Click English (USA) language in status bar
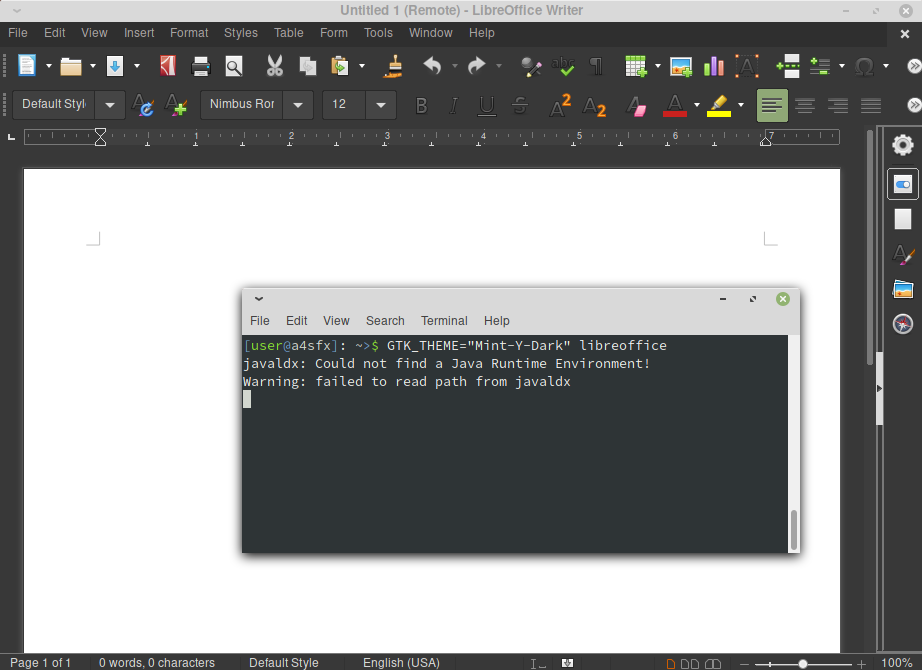Image resolution: width=922 pixels, height=670 pixels. pyautogui.click(x=401, y=663)
